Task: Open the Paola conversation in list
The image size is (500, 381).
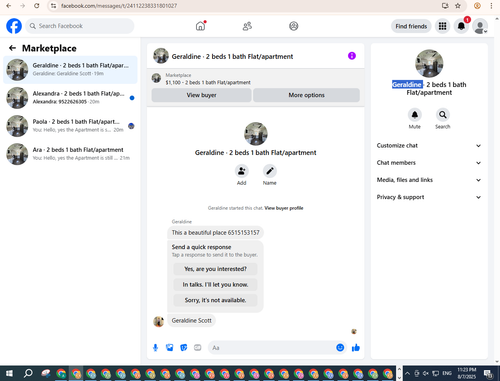Action: point(70,126)
